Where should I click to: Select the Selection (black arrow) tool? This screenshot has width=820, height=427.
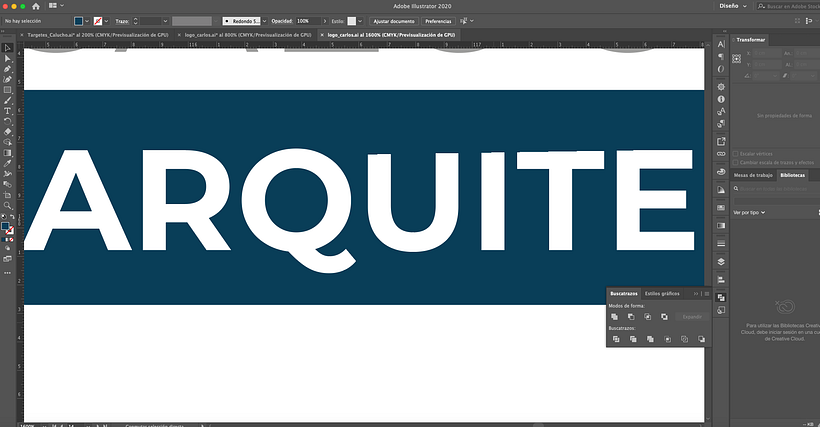[x=7, y=48]
